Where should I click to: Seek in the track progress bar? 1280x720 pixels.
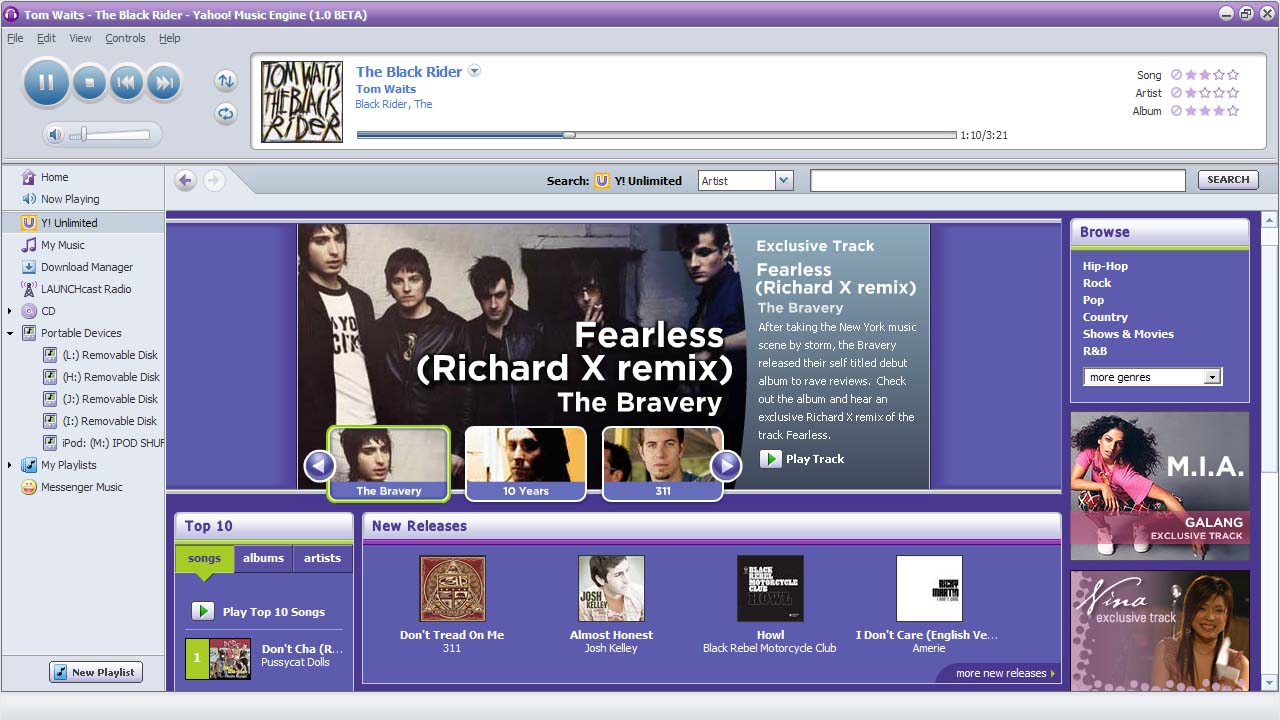(656, 135)
